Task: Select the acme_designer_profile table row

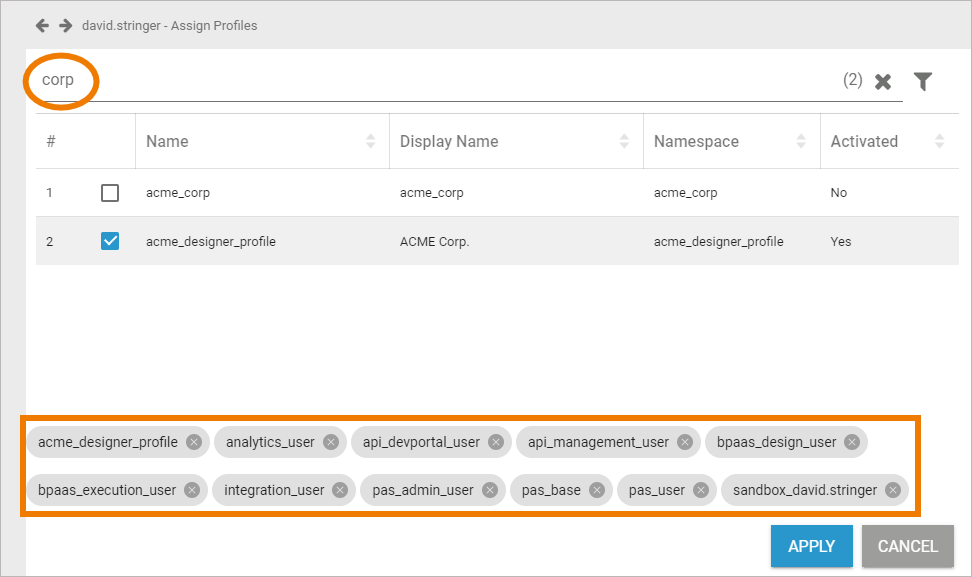Action: [500, 241]
